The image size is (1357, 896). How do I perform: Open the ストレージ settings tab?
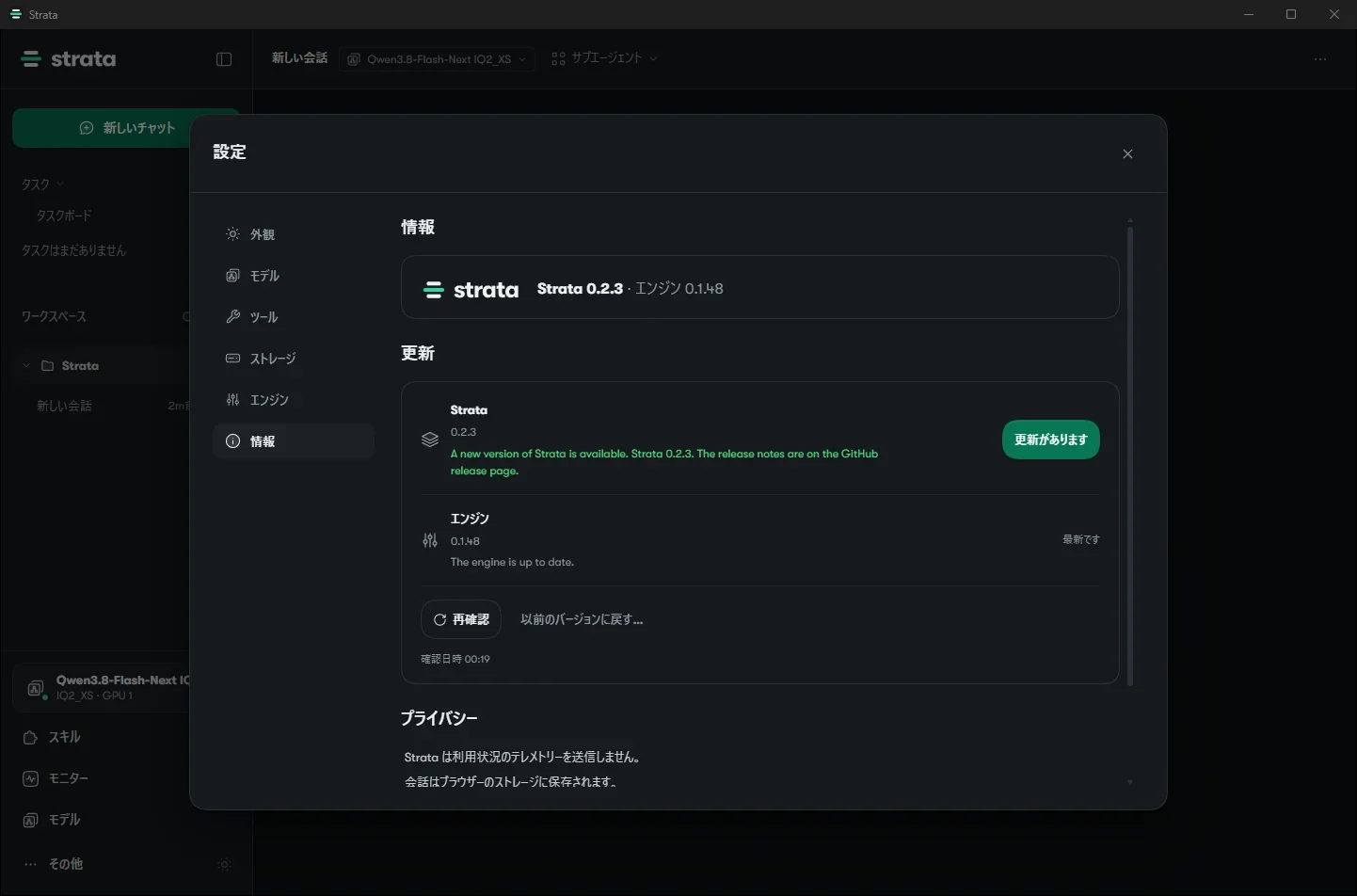point(294,359)
